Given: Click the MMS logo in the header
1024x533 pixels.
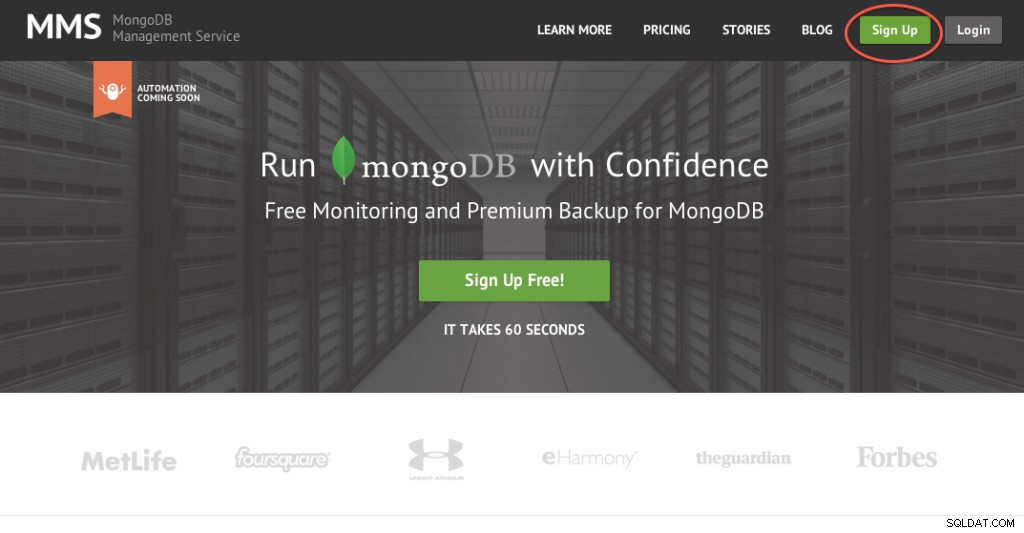Looking at the screenshot, I should pyautogui.click(x=64, y=27).
